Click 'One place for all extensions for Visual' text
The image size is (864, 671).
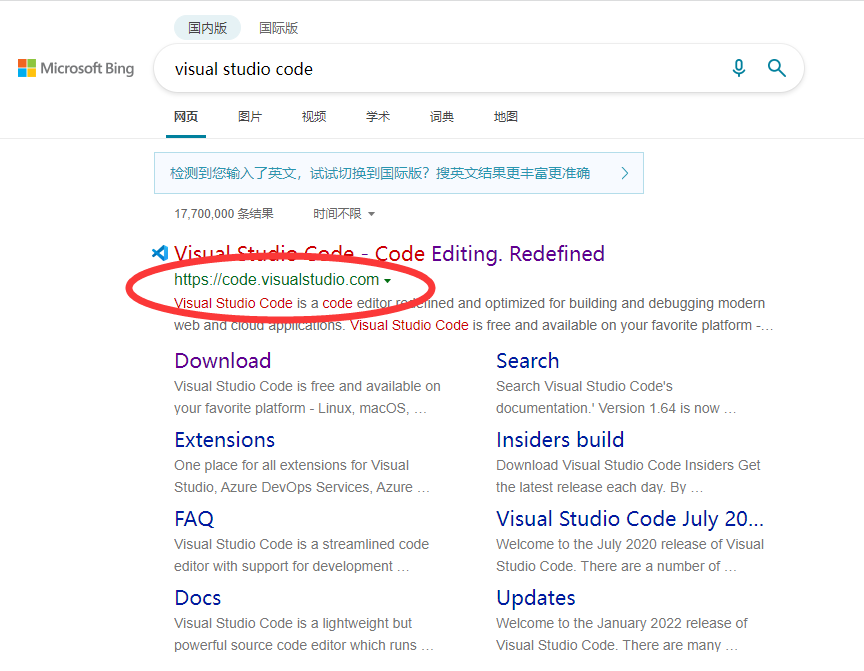[291, 466]
